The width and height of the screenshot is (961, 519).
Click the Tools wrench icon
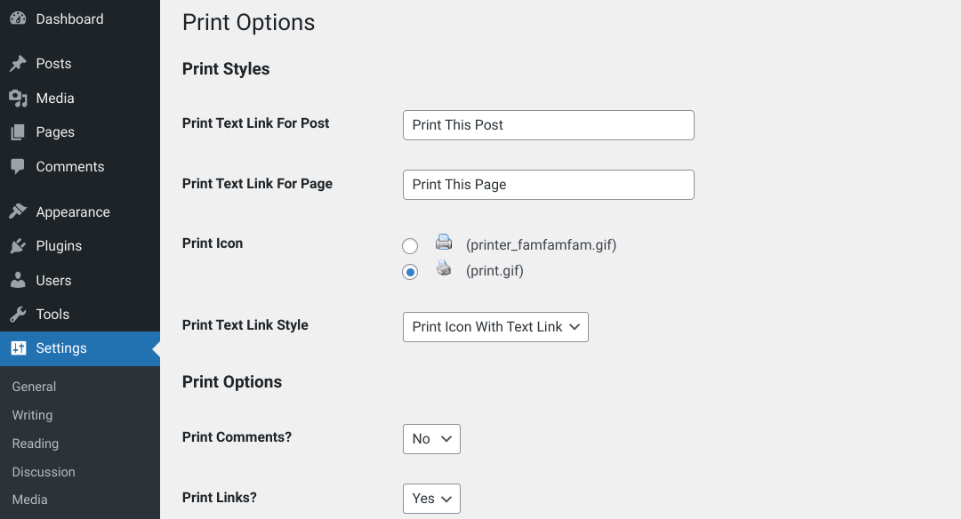pyautogui.click(x=18, y=314)
